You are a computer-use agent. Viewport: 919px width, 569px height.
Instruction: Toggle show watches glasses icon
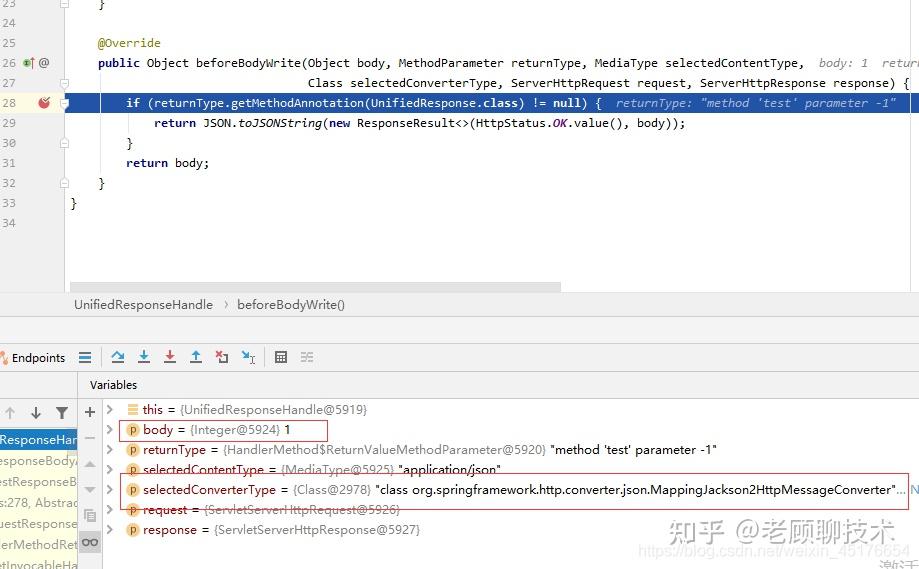point(90,542)
